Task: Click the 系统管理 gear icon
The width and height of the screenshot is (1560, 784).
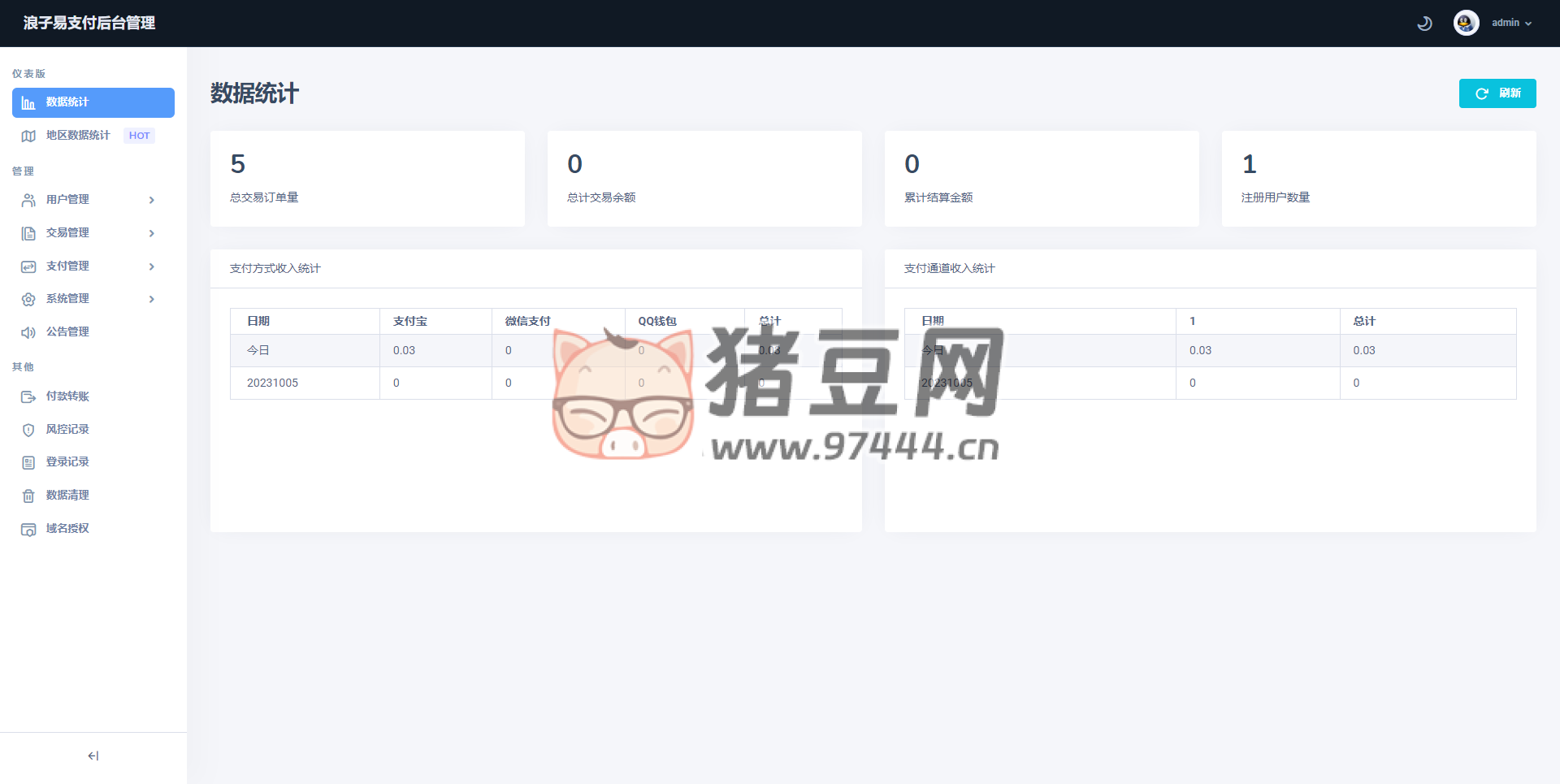Action: click(28, 299)
